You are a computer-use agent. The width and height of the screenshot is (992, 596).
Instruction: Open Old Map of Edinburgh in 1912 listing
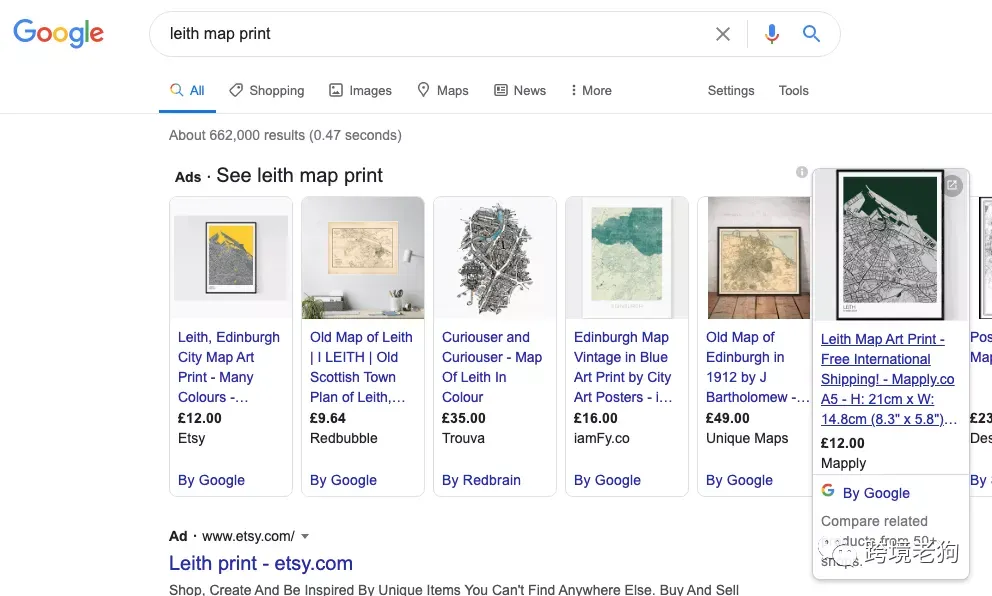point(757,367)
